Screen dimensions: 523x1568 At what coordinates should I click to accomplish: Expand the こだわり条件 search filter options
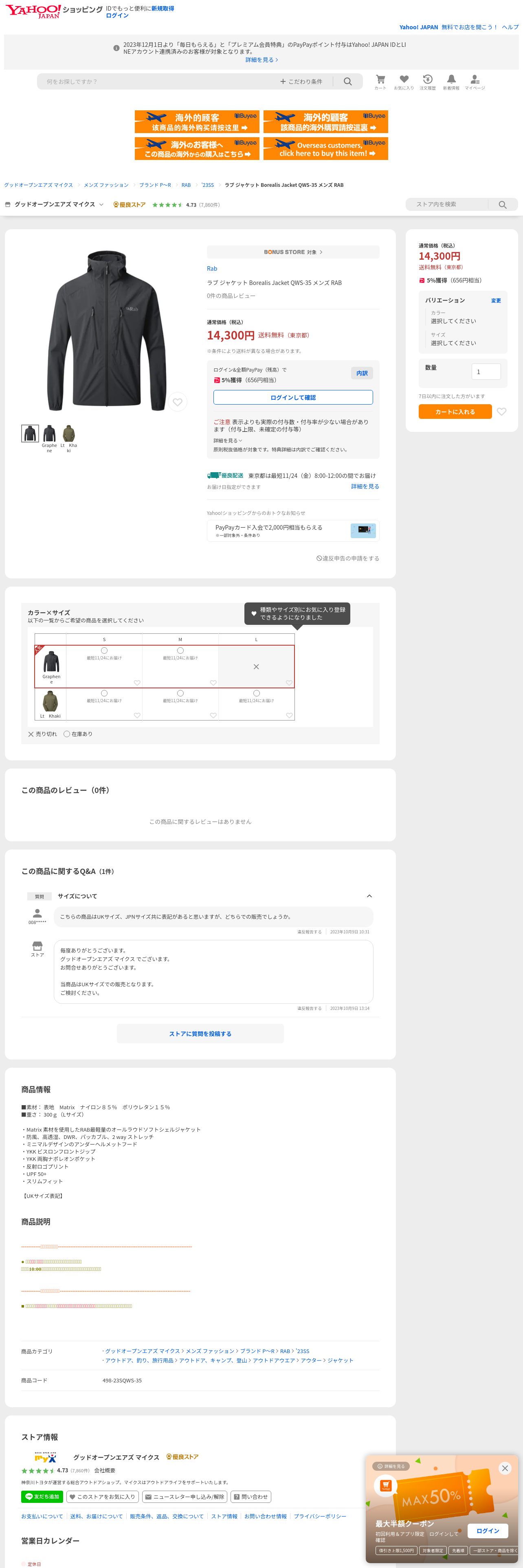coord(301,81)
